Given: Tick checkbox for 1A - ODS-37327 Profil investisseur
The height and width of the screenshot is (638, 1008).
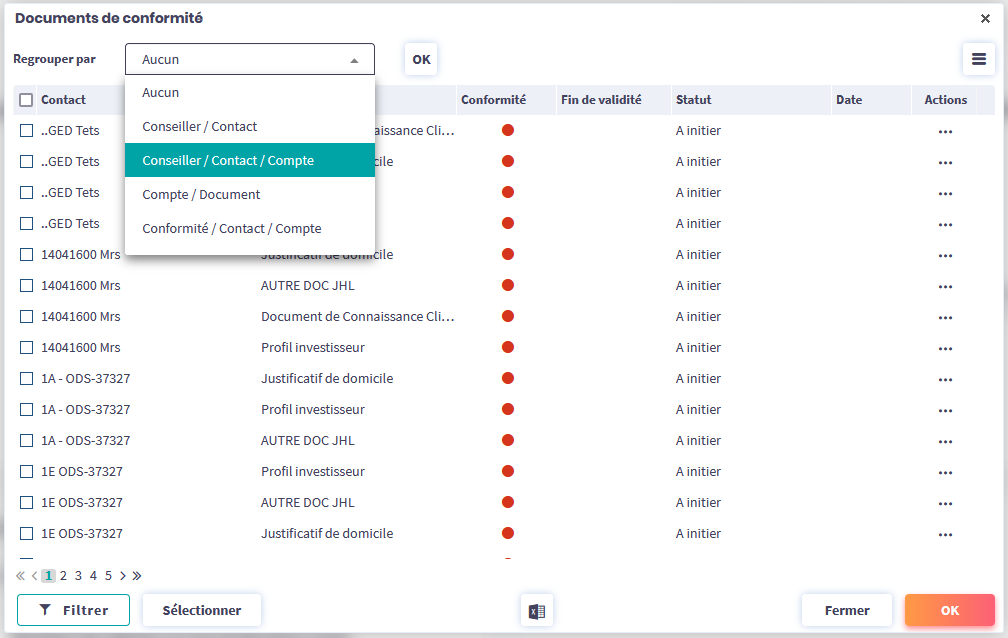Looking at the screenshot, I should point(27,410).
